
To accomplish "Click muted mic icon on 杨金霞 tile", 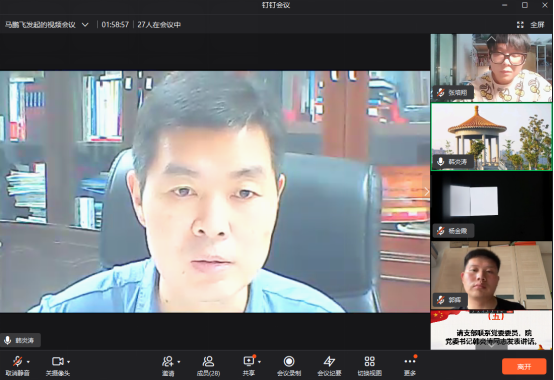I will [x=441, y=231].
